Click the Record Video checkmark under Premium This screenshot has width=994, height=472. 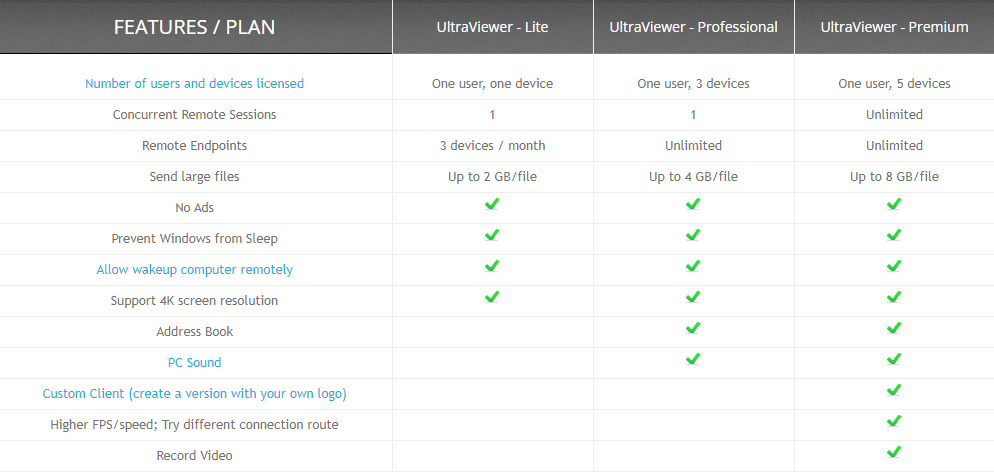tap(894, 453)
